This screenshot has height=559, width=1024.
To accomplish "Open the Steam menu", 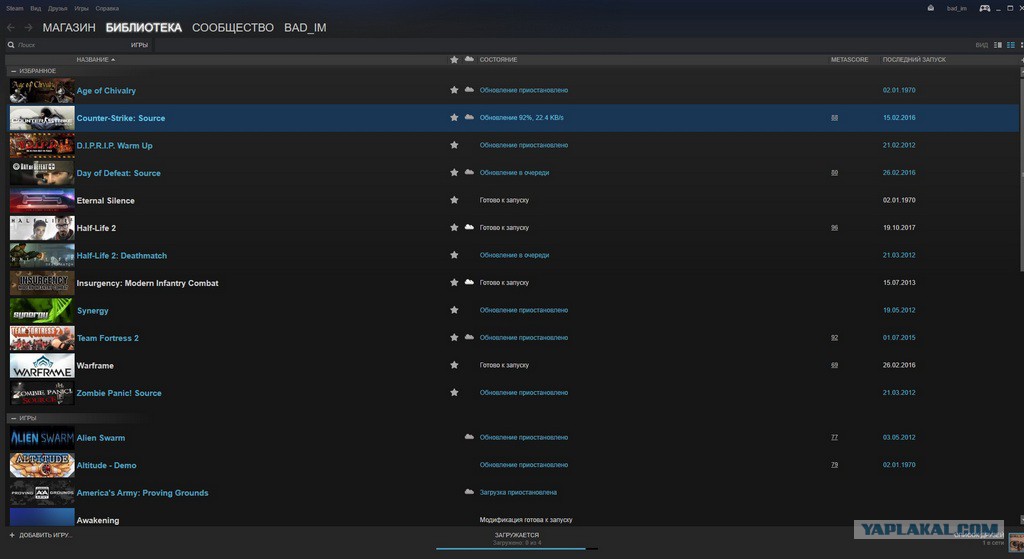I will click(14, 8).
